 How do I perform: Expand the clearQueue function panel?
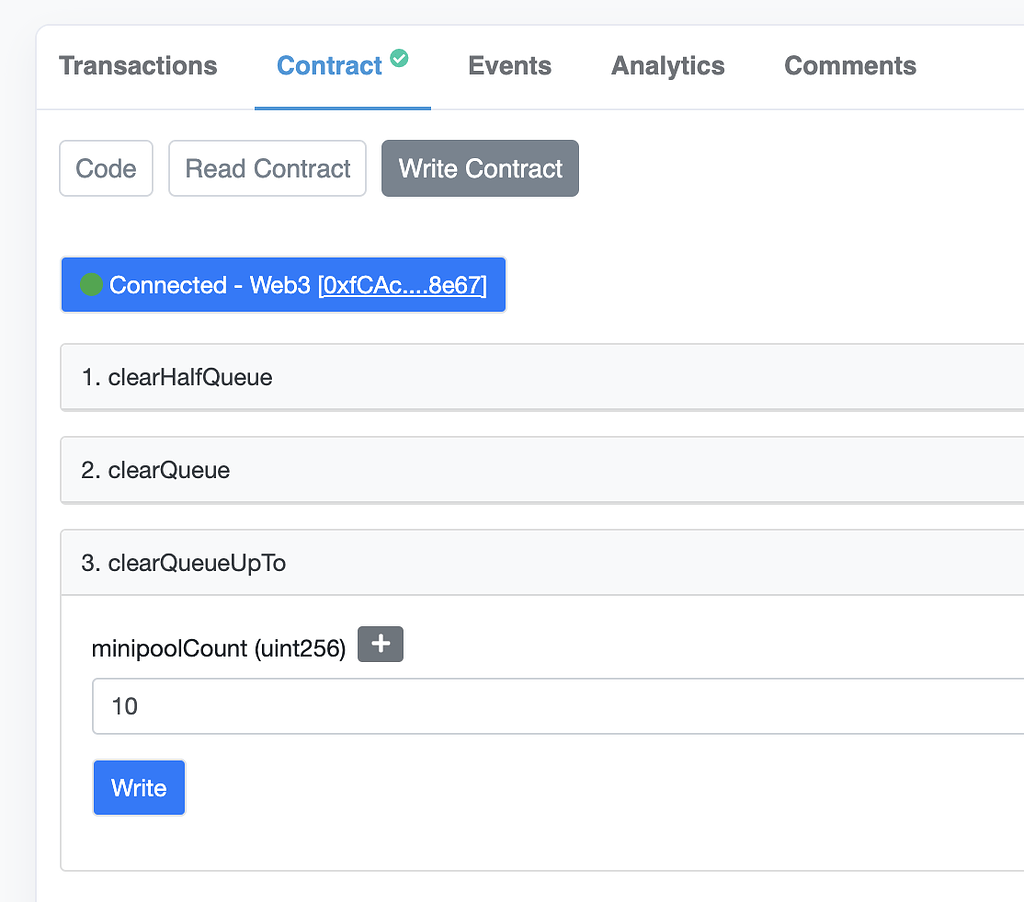[400, 469]
